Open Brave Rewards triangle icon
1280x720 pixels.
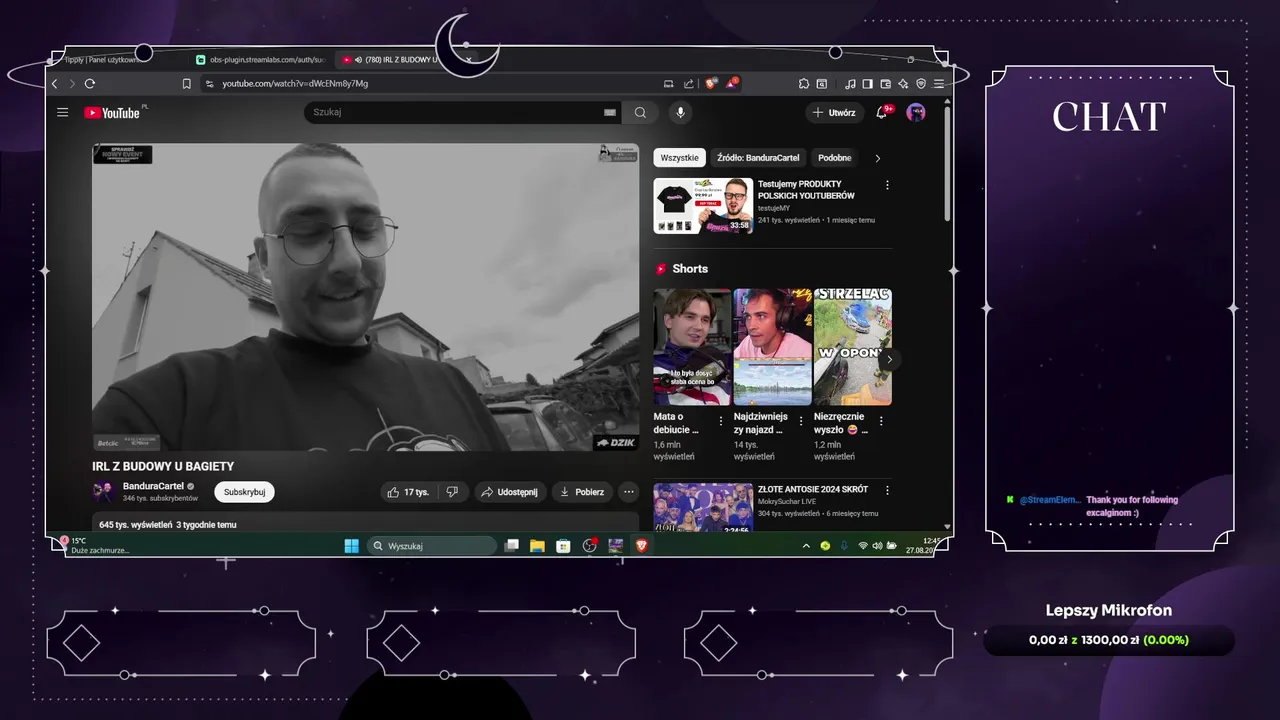pos(732,84)
